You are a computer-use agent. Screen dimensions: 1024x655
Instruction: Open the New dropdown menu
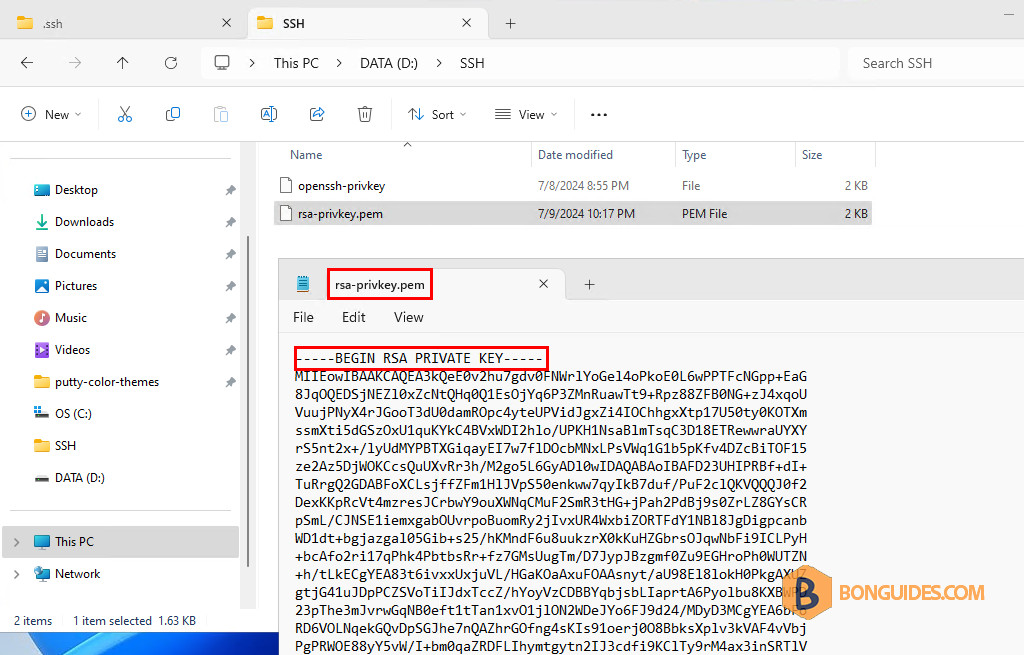[x=52, y=114]
